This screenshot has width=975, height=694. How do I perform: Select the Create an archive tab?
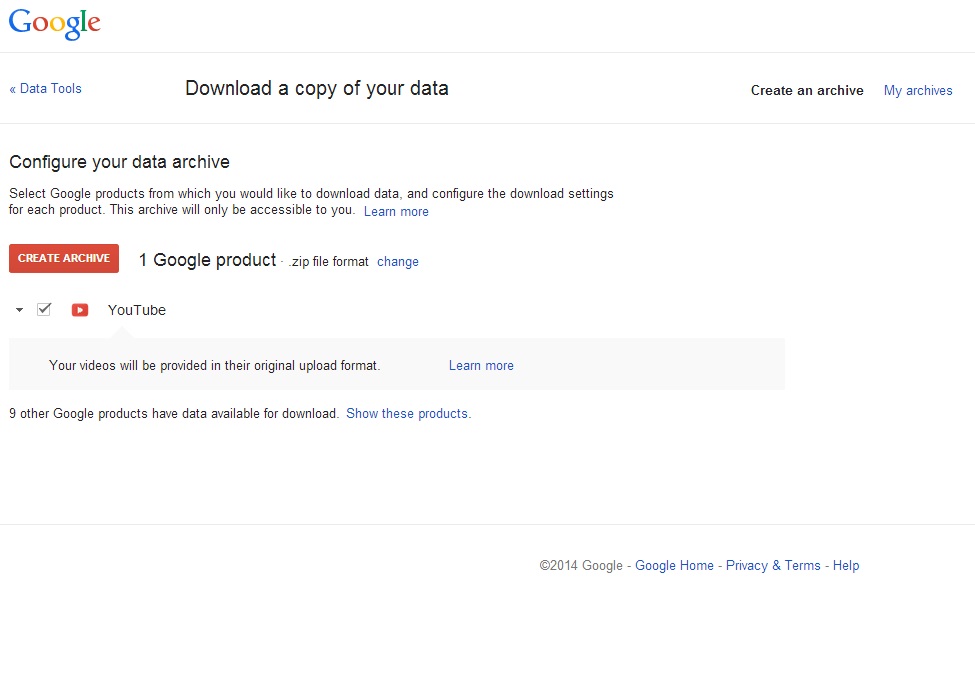click(x=807, y=90)
